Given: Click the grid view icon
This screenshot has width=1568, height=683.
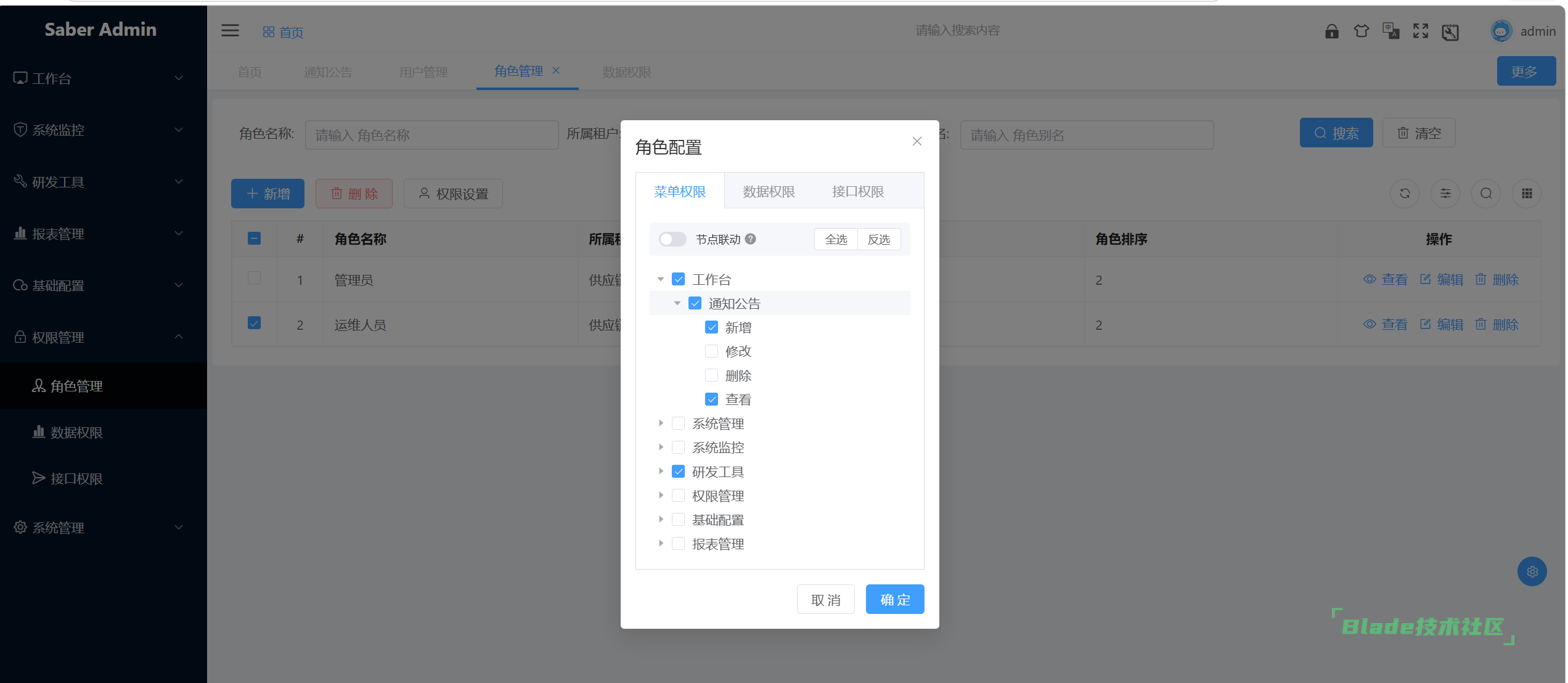Looking at the screenshot, I should coord(1527,194).
